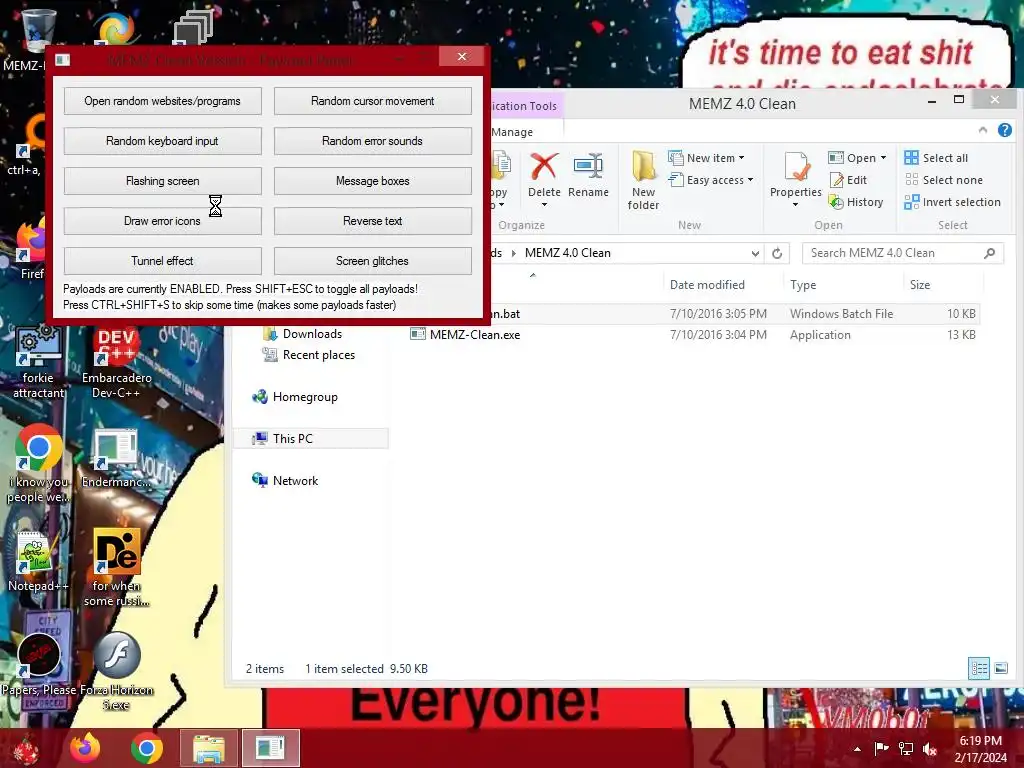Click the muted volume tray icon
This screenshot has height=768, width=1024.
pyautogui.click(x=930, y=748)
